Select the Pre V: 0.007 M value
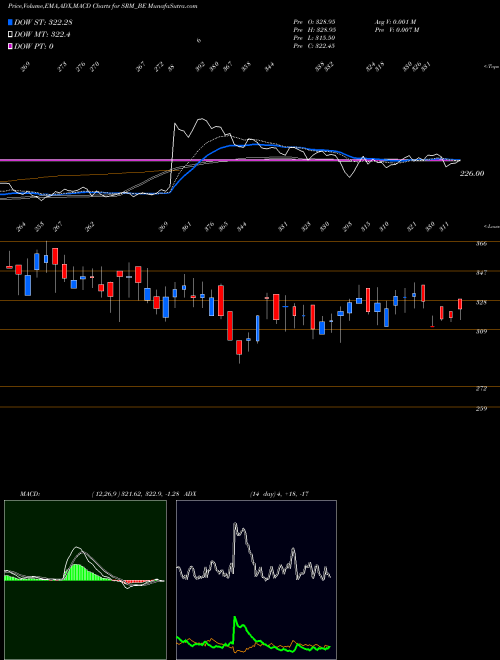Screen dimensions: 500x660 395,29
